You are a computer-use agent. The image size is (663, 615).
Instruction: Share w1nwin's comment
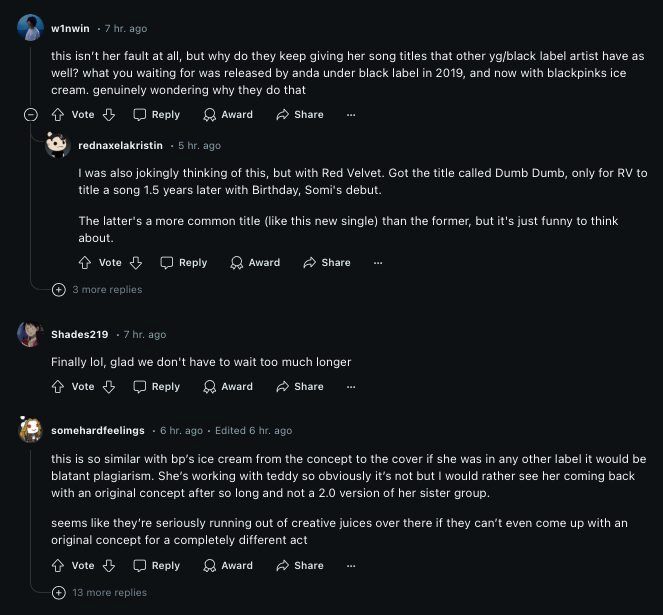[300, 115]
